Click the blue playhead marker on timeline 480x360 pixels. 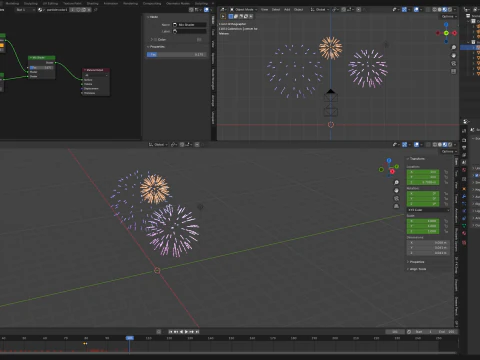point(129,338)
